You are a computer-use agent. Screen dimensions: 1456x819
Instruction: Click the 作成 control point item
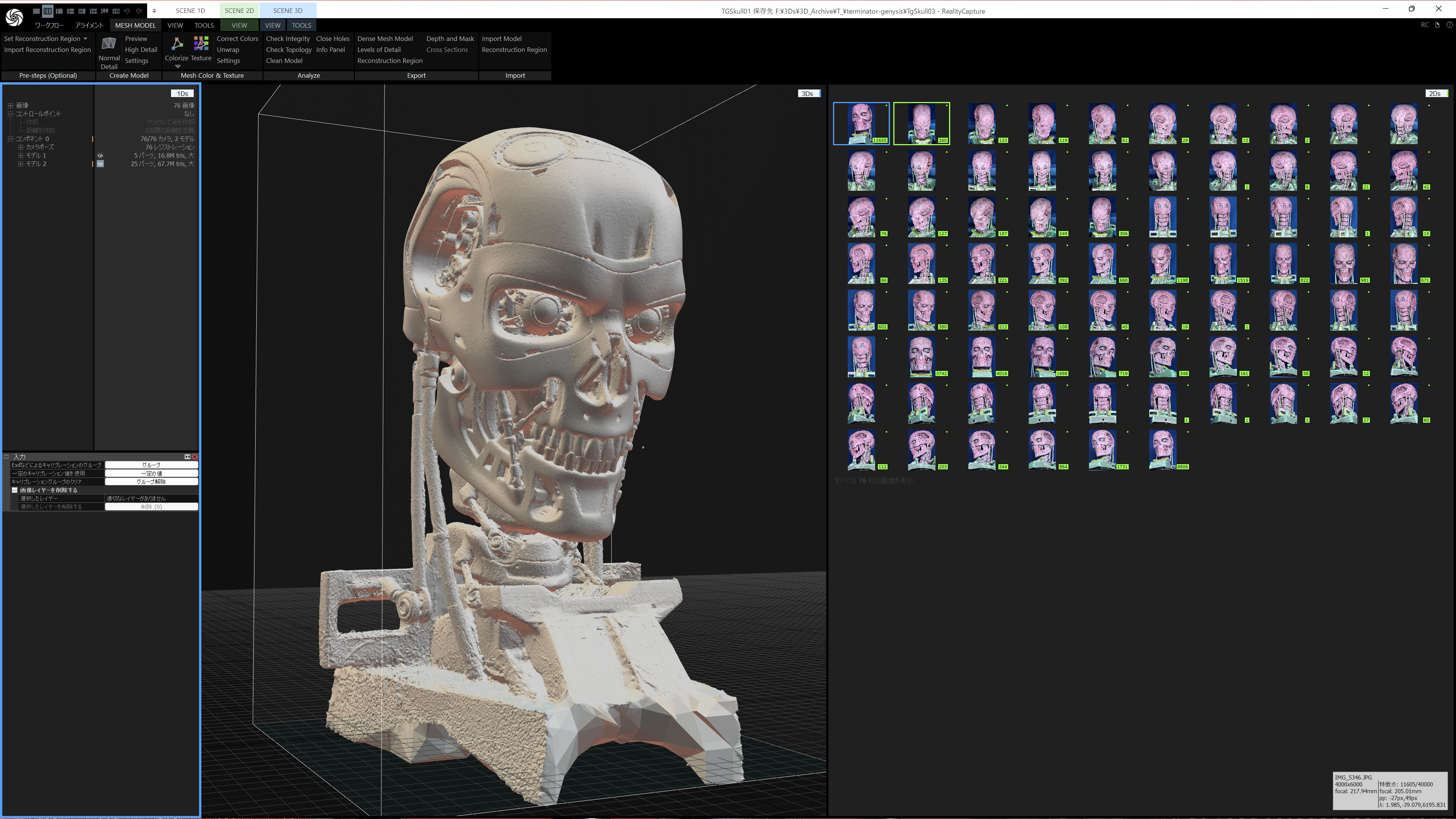pos(32,122)
